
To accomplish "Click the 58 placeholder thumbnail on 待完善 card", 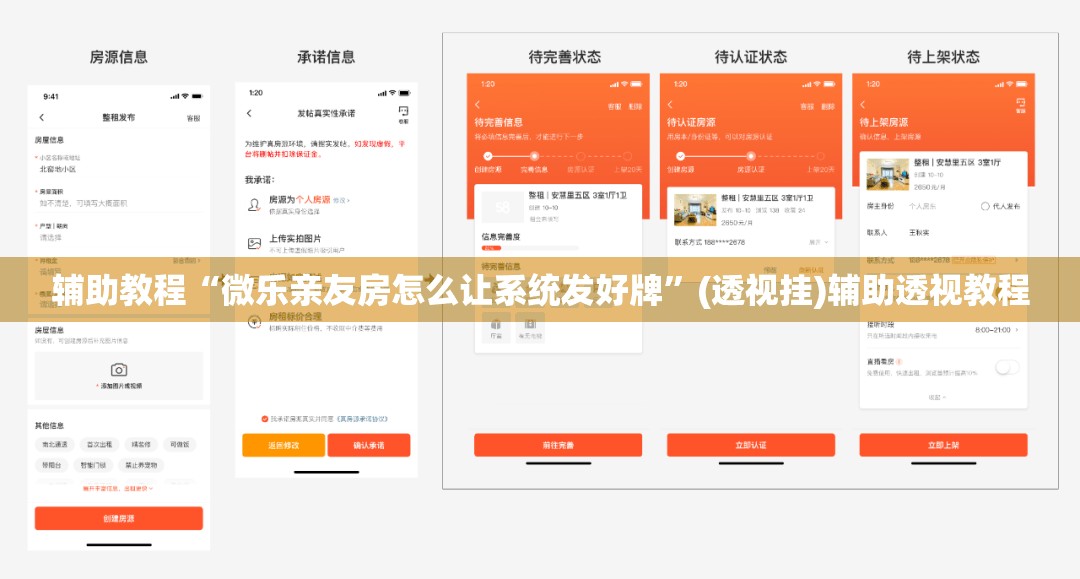I will pos(502,207).
